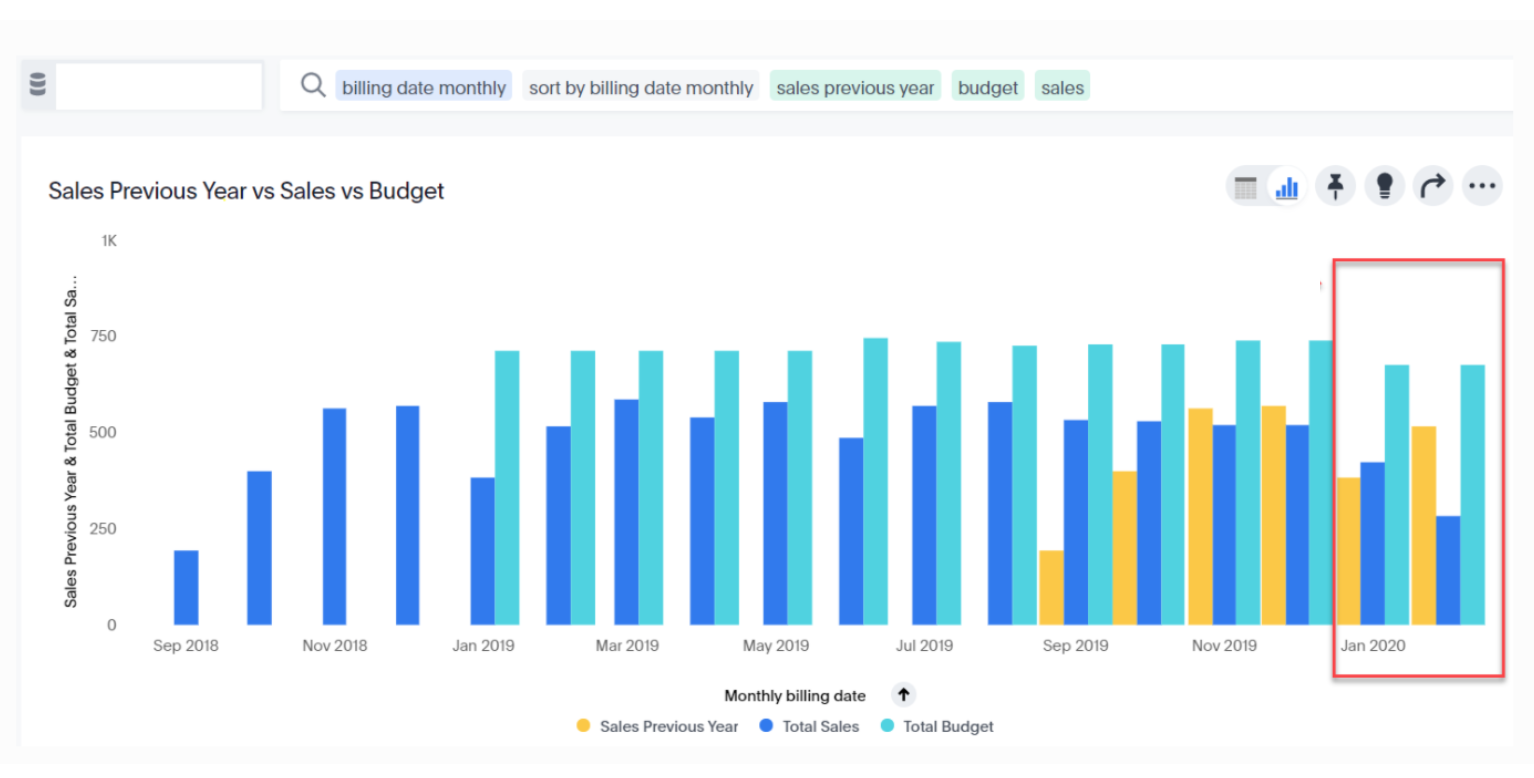Click the data source input field
Viewport: 1534px width, 778px height.
(158, 86)
